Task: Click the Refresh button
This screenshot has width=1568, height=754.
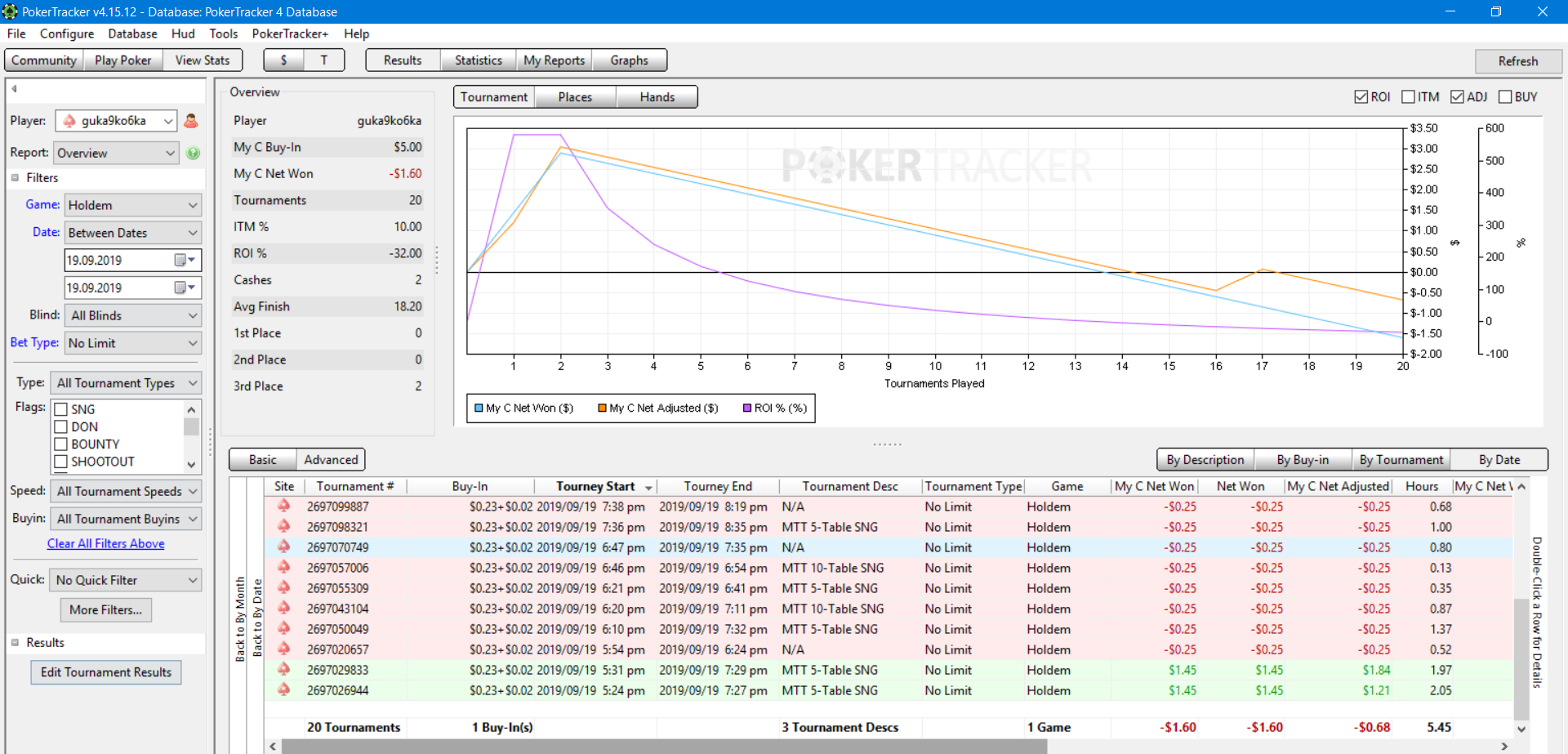Action: tap(1518, 61)
